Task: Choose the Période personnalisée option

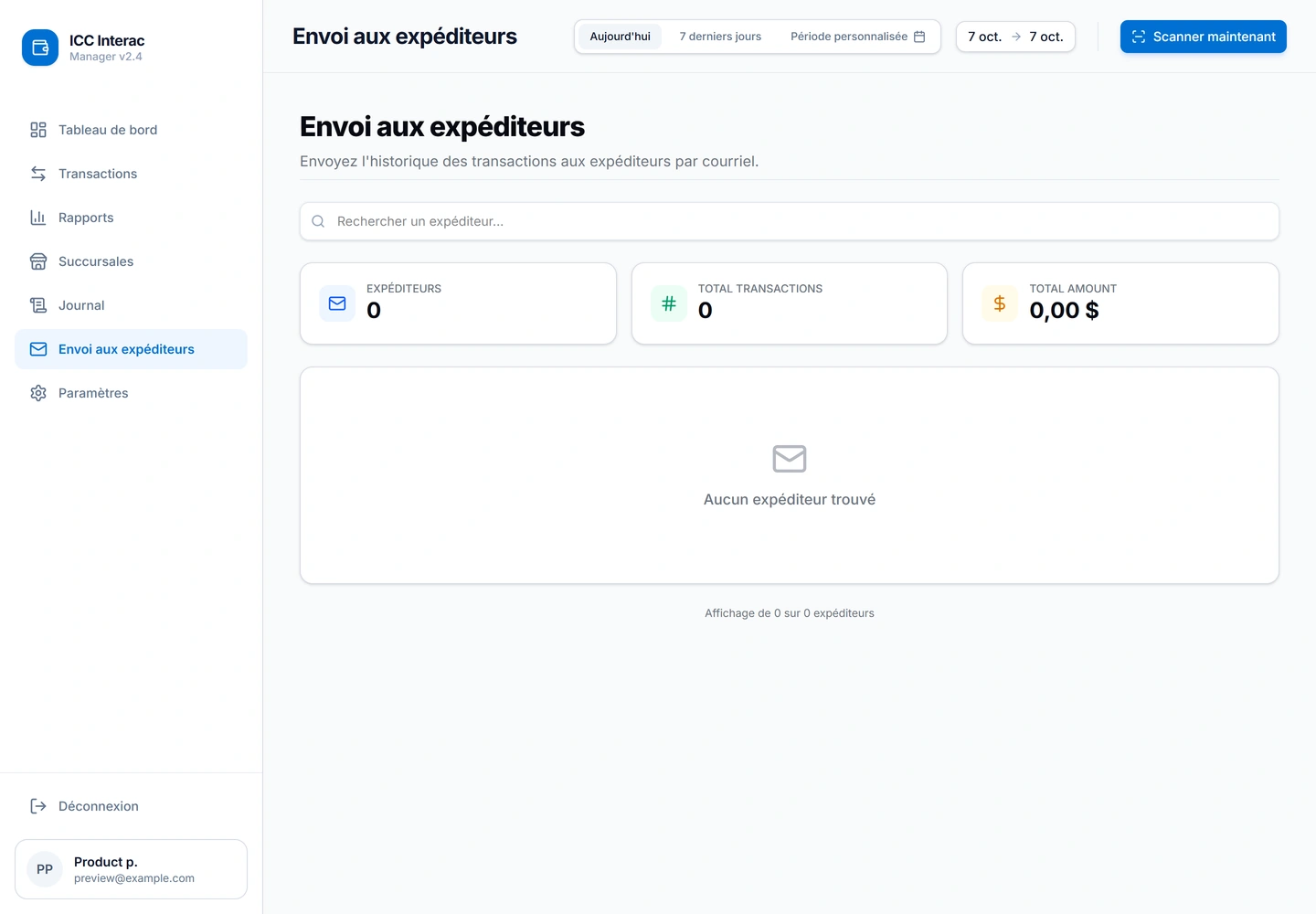Action: (857, 37)
